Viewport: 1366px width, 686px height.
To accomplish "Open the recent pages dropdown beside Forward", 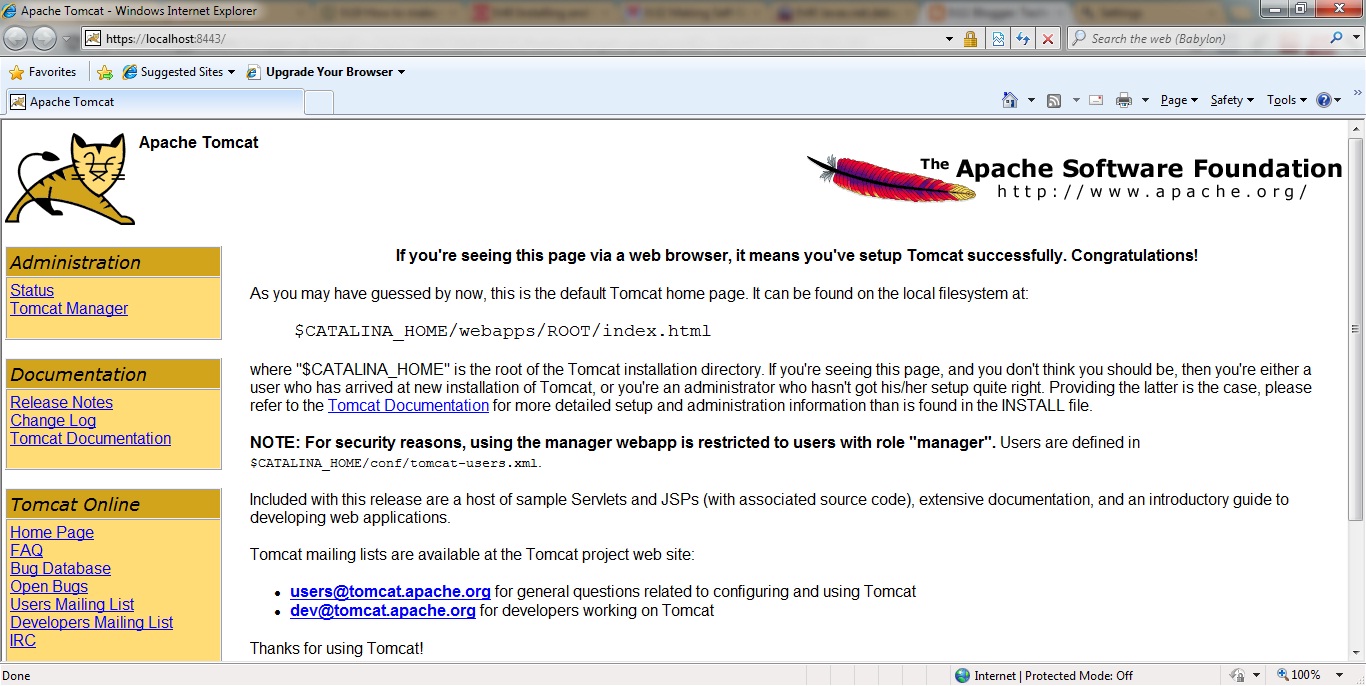I will [68, 39].
